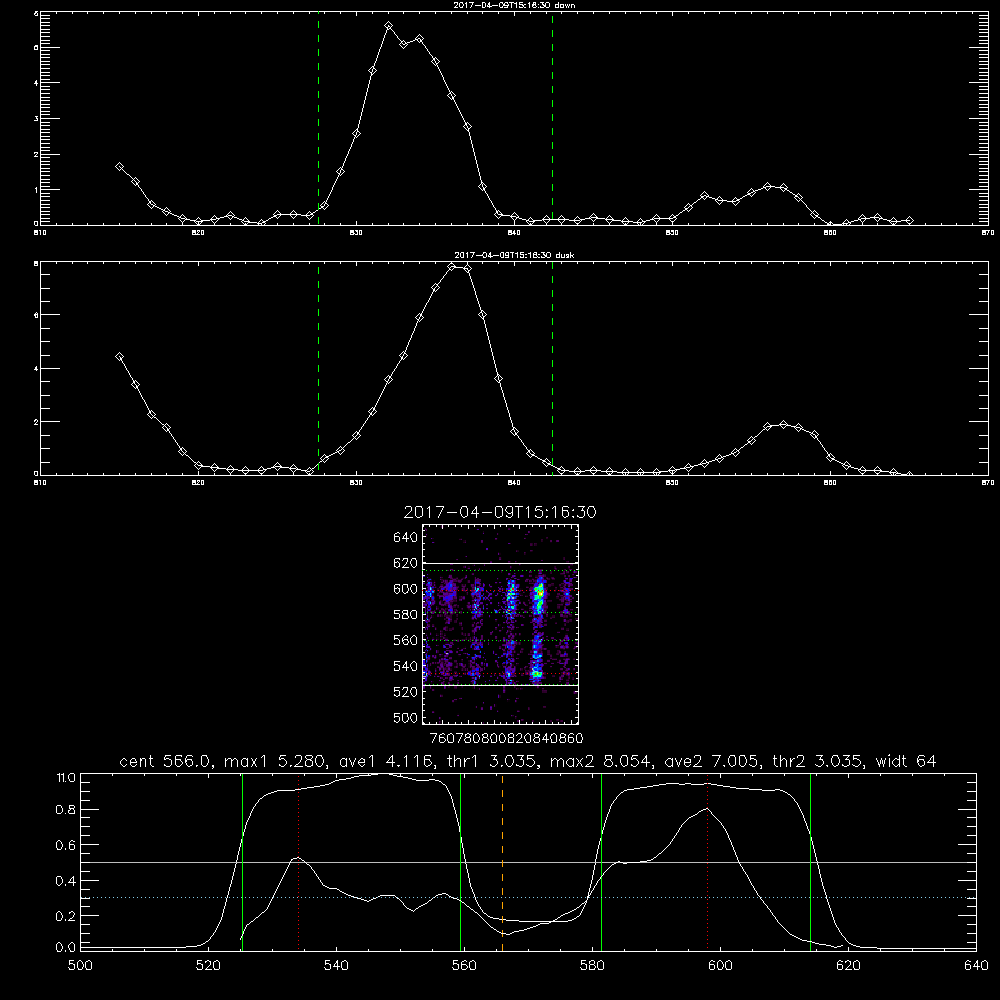This screenshot has width=1000, height=1000.
Task: Click the left green dashed line in dawn plot
Action: [318, 118]
